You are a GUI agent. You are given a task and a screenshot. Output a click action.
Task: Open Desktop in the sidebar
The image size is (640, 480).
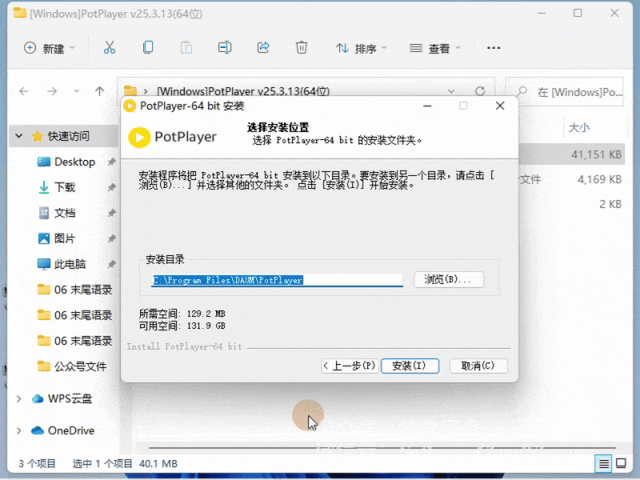(x=75, y=162)
